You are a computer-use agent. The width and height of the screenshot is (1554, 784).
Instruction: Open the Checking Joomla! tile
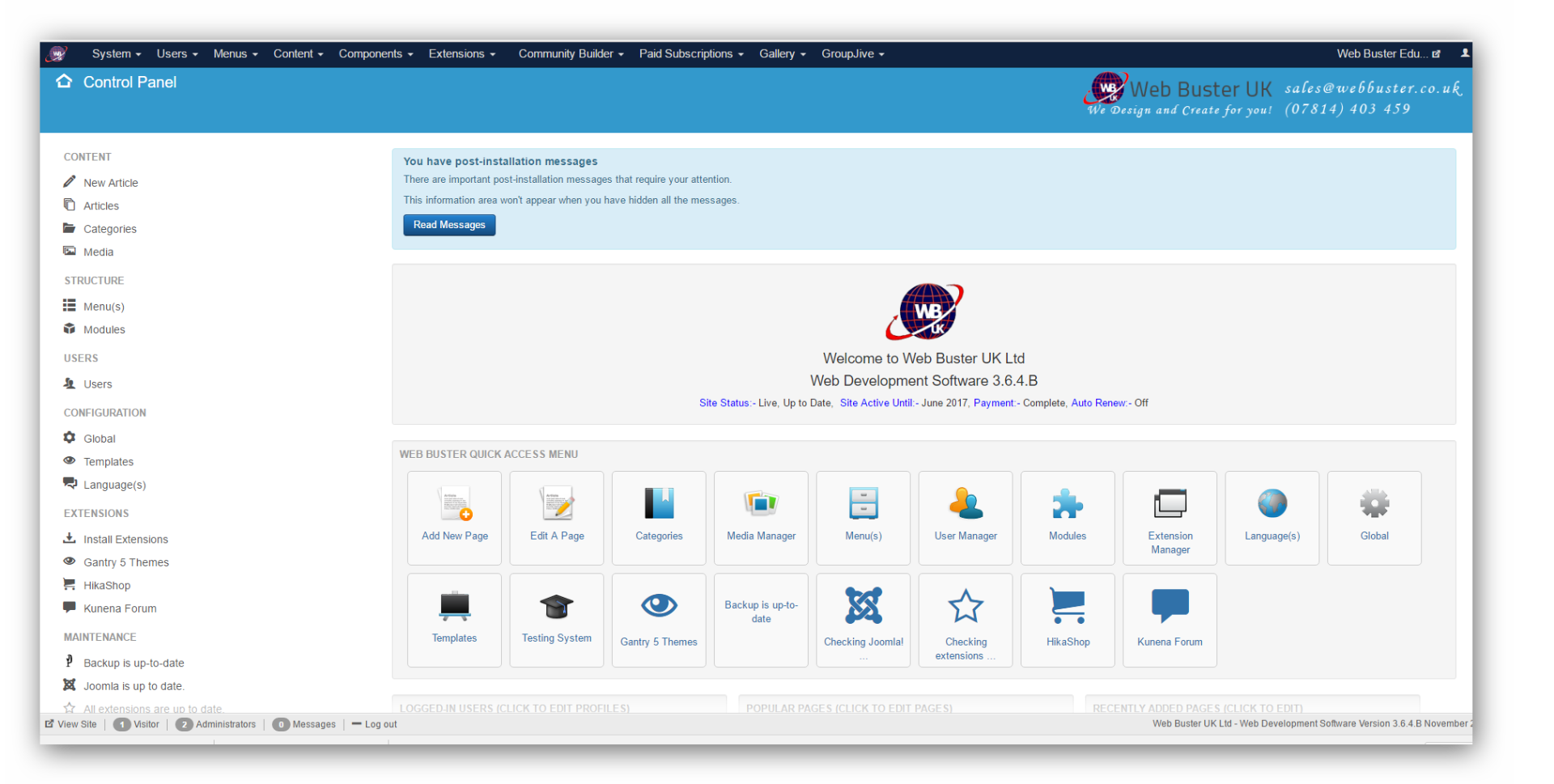863,620
